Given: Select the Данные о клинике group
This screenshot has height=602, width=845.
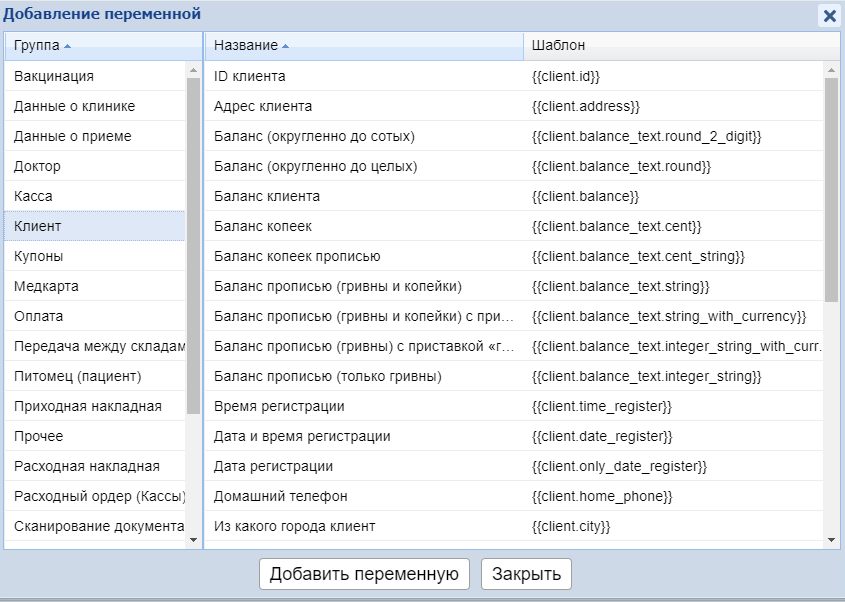Looking at the screenshot, I should click(74, 106).
